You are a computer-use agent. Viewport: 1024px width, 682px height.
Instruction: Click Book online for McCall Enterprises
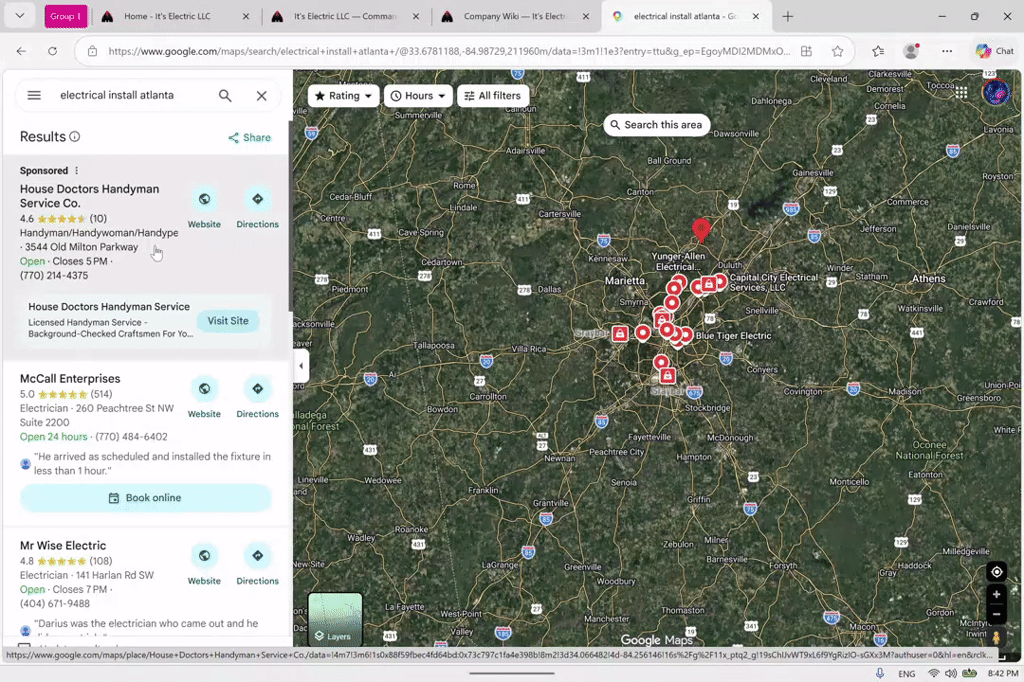[x=146, y=498]
